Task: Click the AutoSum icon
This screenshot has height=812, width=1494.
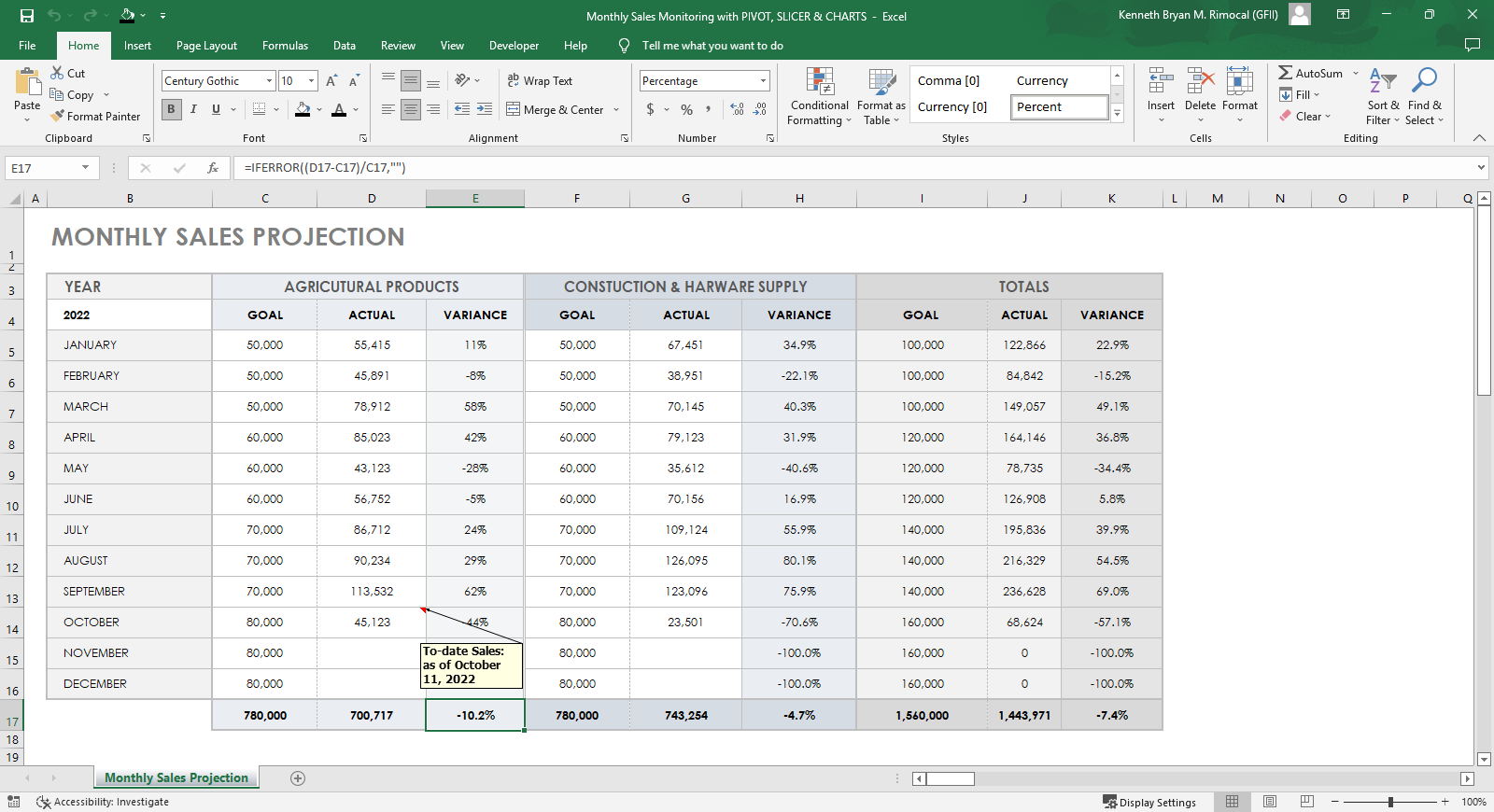Action: tap(1286, 73)
